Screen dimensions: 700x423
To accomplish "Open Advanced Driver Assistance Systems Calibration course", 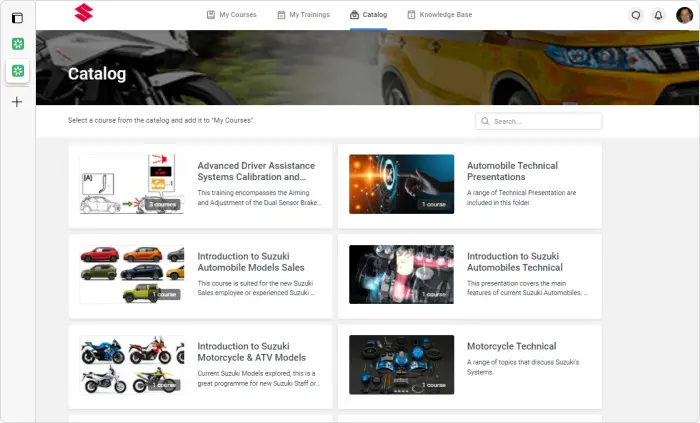I will click(256, 171).
